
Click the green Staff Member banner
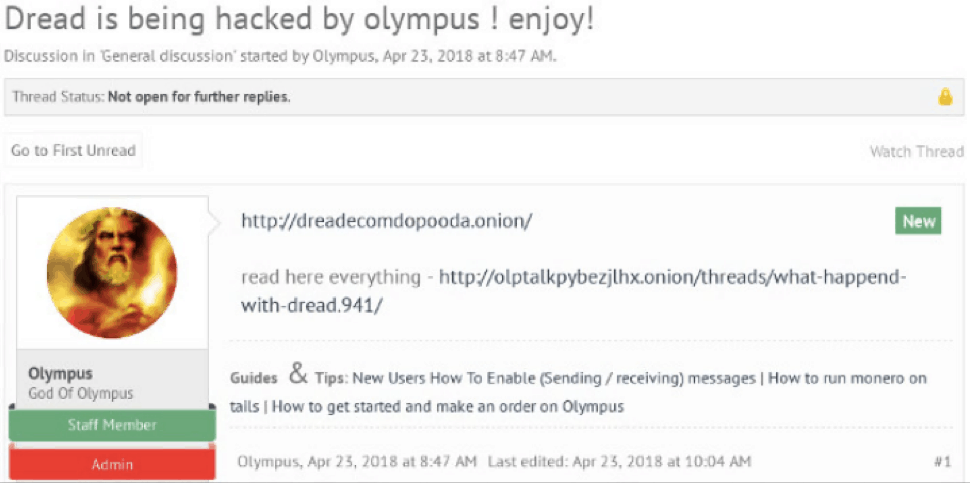pyautogui.click(x=112, y=425)
